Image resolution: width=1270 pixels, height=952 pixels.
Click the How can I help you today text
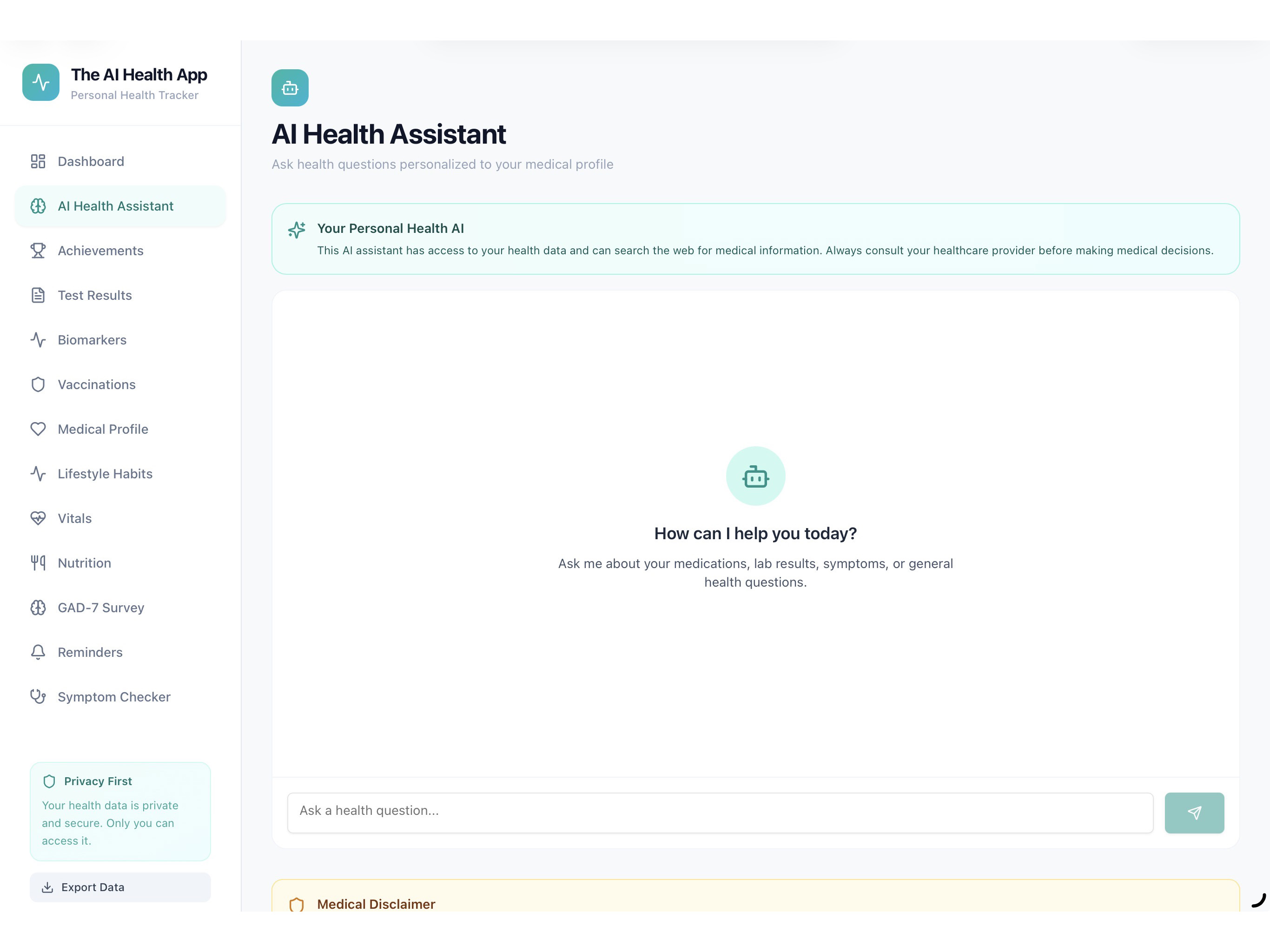click(755, 534)
